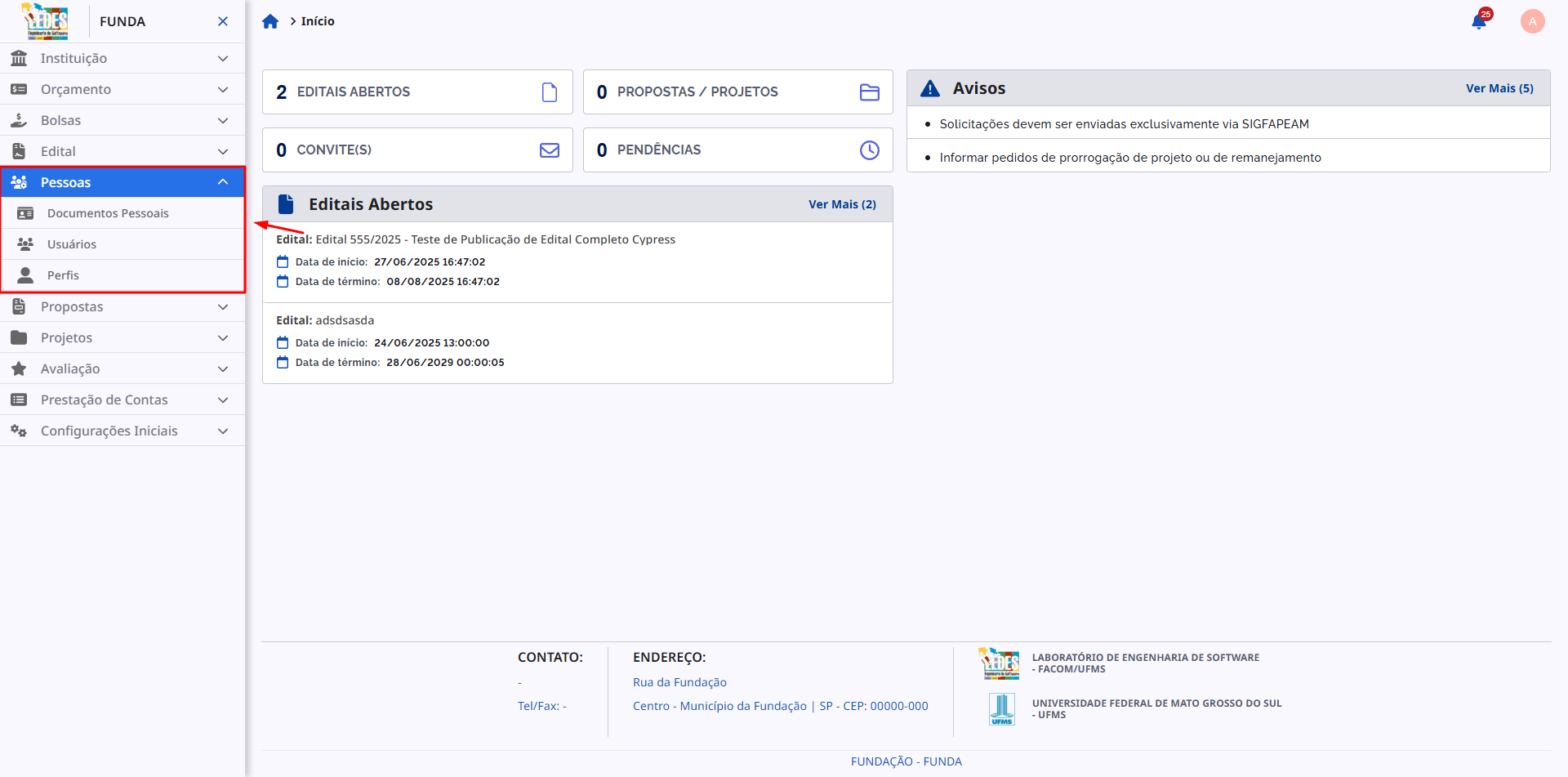
Task: Click the folder icon on Propostas/Projetos card
Action: tap(869, 92)
